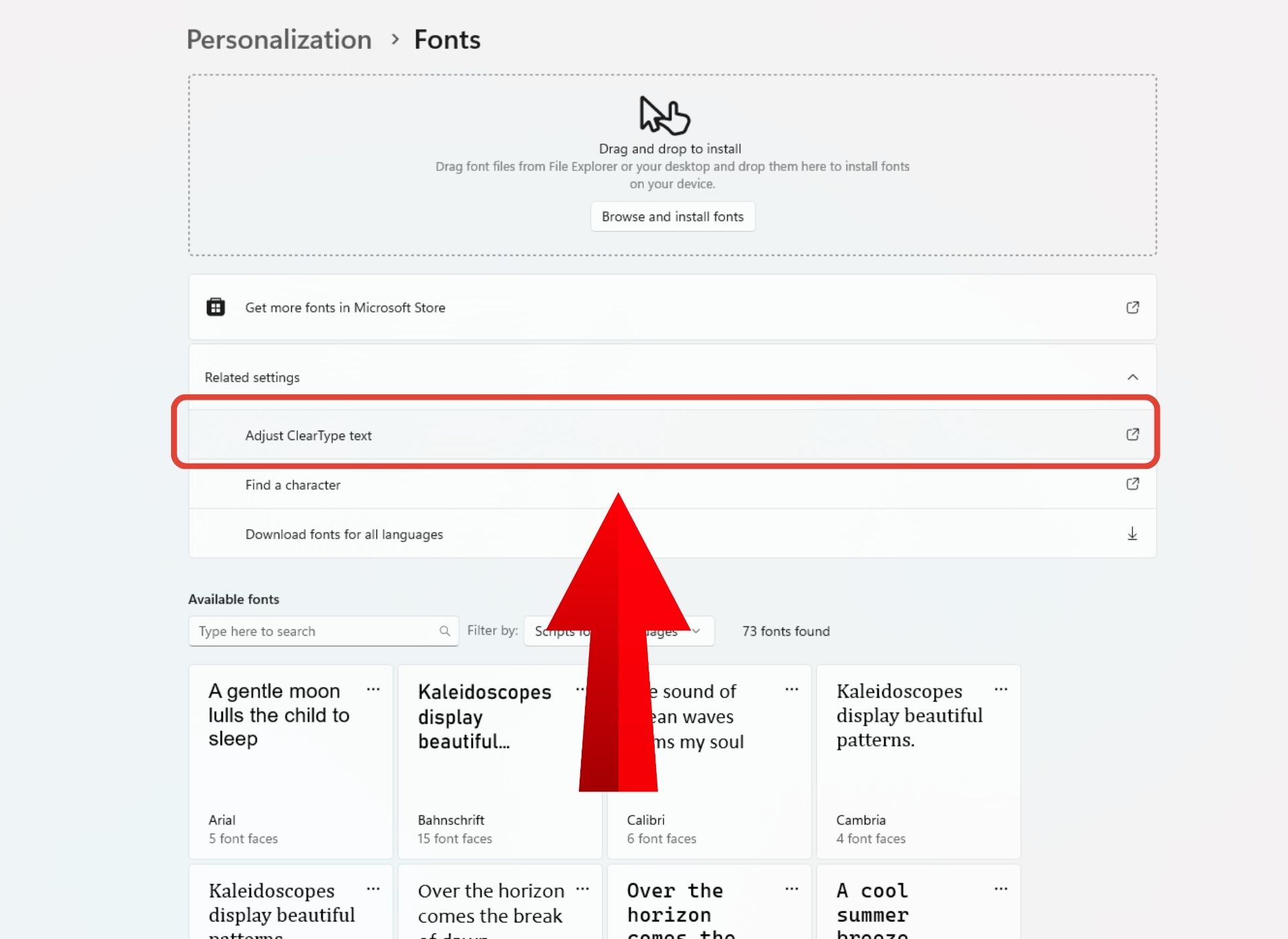Open Adjust ClearType text setting
The height and width of the screenshot is (939, 1288).
click(x=309, y=435)
